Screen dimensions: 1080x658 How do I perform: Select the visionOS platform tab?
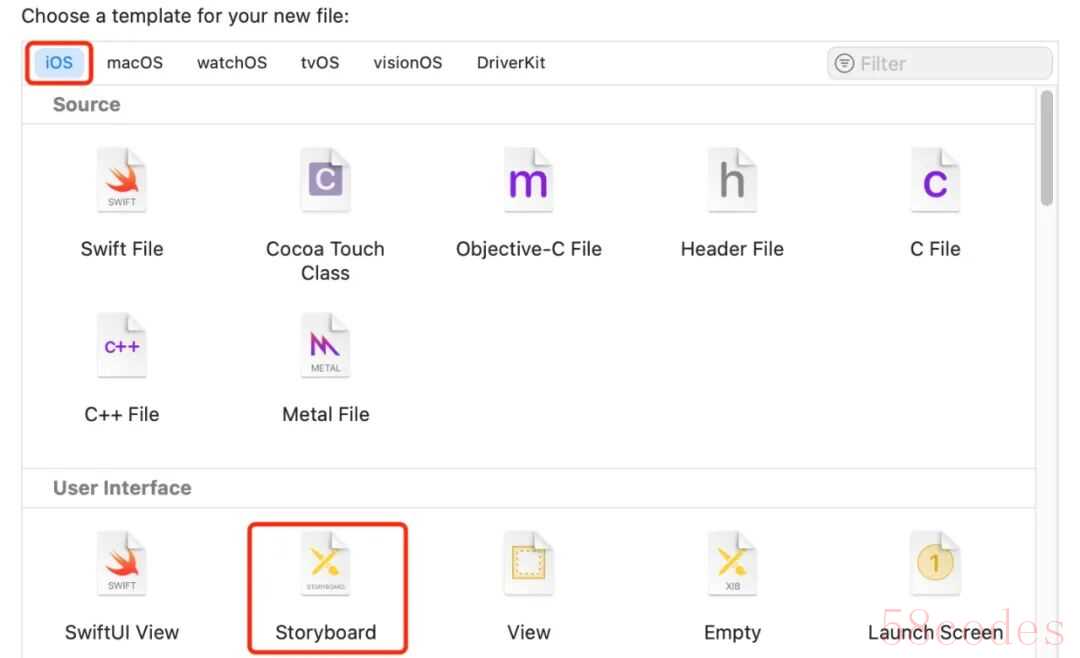click(408, 63)
